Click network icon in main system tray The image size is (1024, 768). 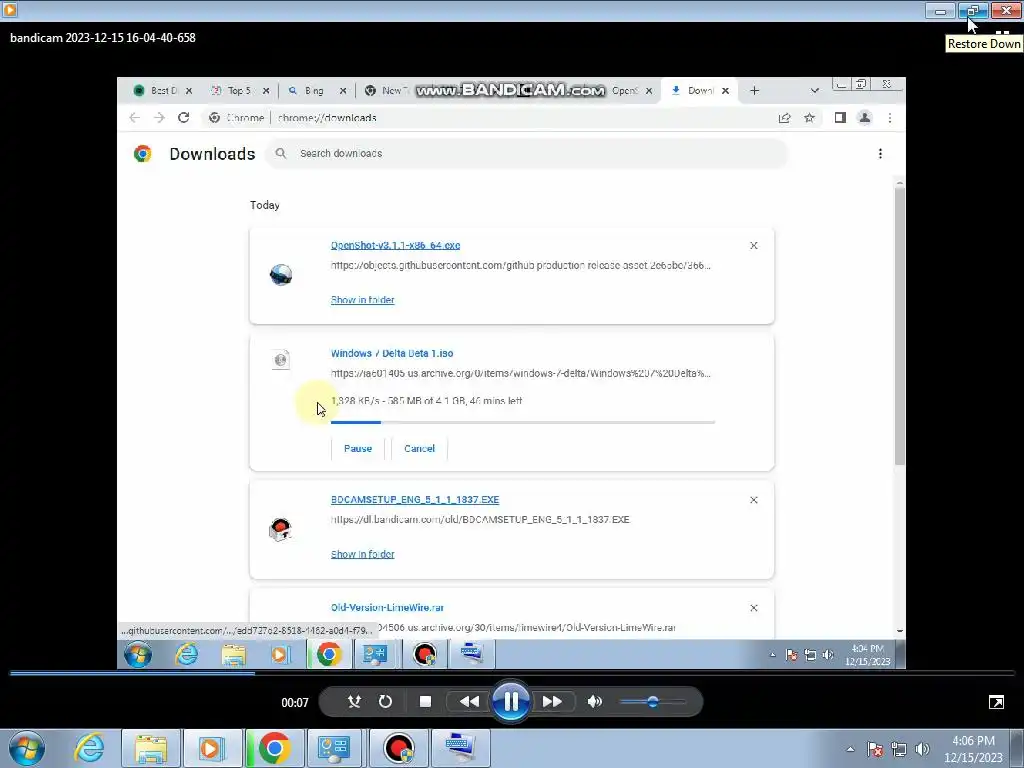point(899,750)
